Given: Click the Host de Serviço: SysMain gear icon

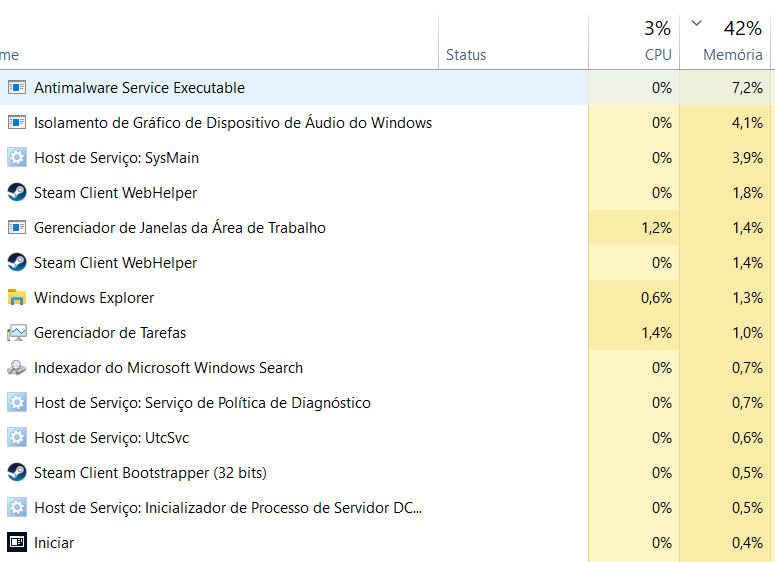Looking at the screenshot, I should pyautogui.click(x=17, y=158).
